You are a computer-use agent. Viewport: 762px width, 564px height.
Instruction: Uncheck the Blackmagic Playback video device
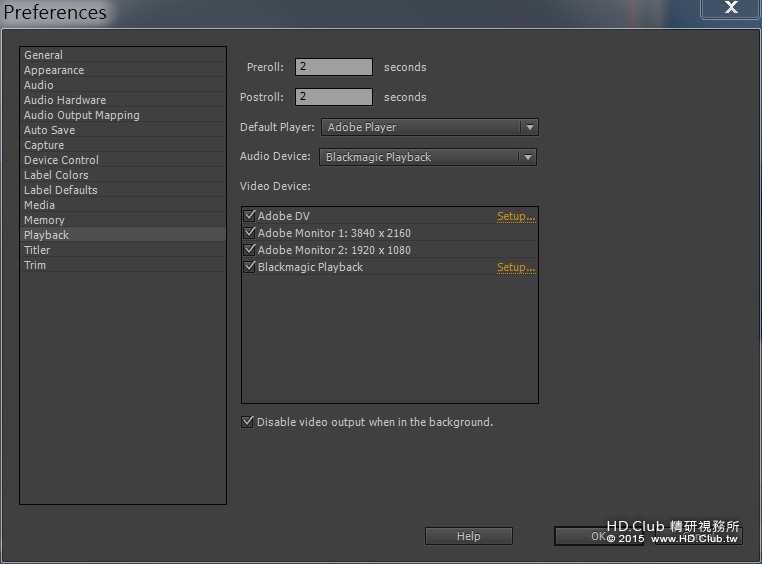(249, 267)
